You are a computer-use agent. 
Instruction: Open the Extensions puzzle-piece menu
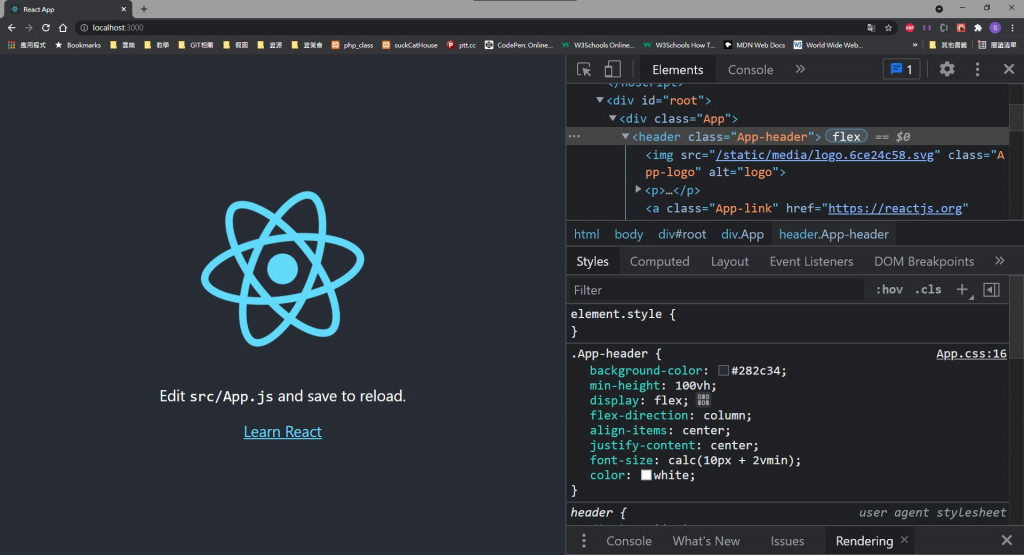[978, 27]
